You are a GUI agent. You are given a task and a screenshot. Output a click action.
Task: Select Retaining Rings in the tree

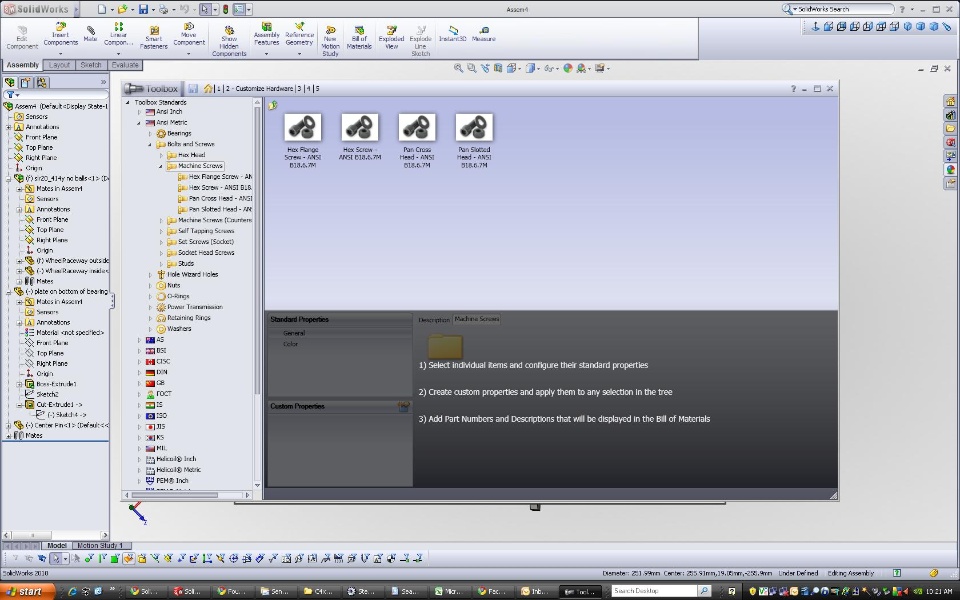coord(189,318)
